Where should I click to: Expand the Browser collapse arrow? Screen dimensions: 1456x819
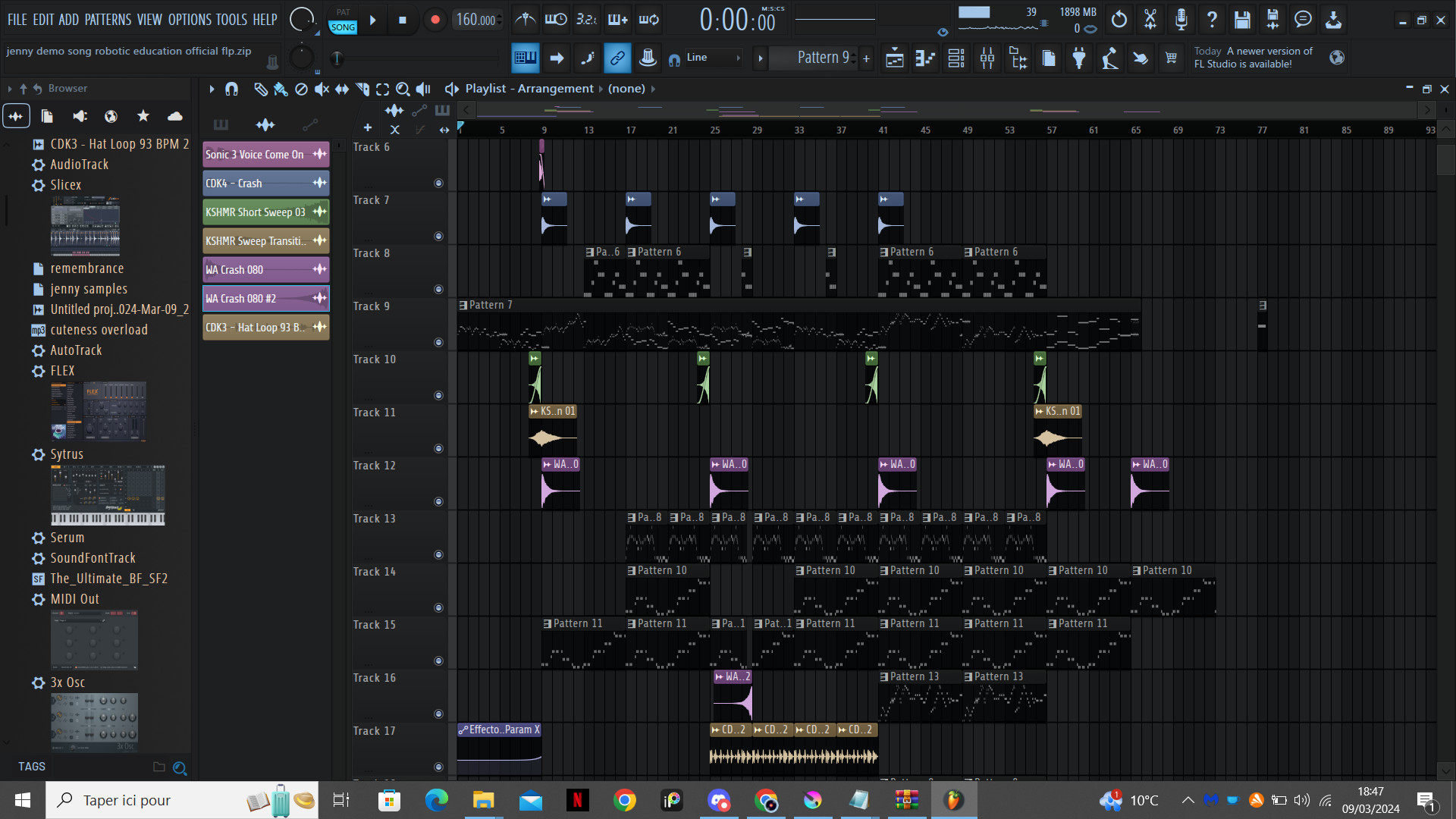tap(9, 89)
